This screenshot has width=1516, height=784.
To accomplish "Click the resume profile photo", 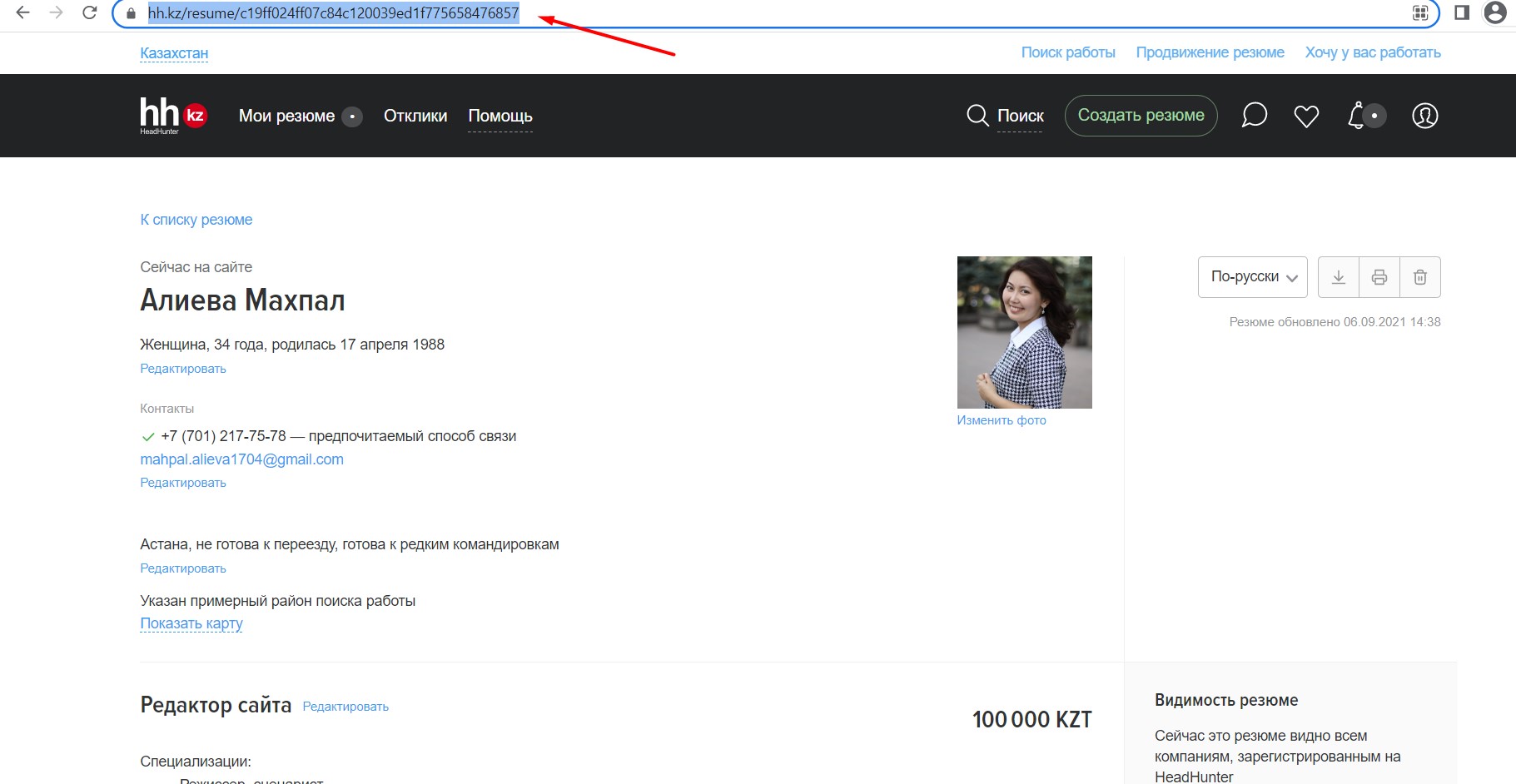I will point(1024,332).
